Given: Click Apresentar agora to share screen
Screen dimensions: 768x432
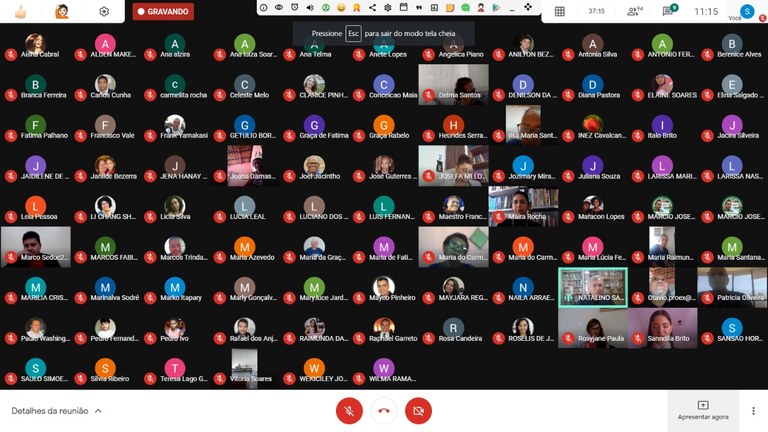Looking at the screenshot, I should click(x=703, y=410).
